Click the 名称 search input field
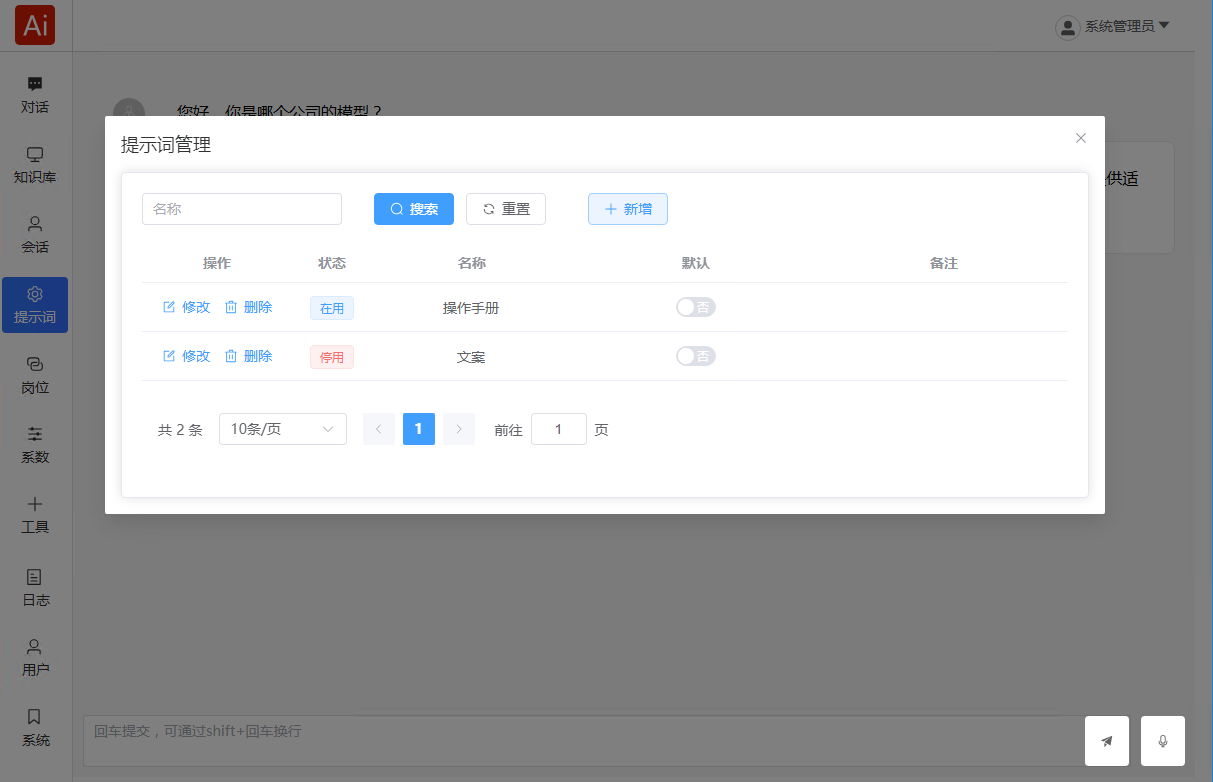 pyautogui.click(x=241, y=209)
